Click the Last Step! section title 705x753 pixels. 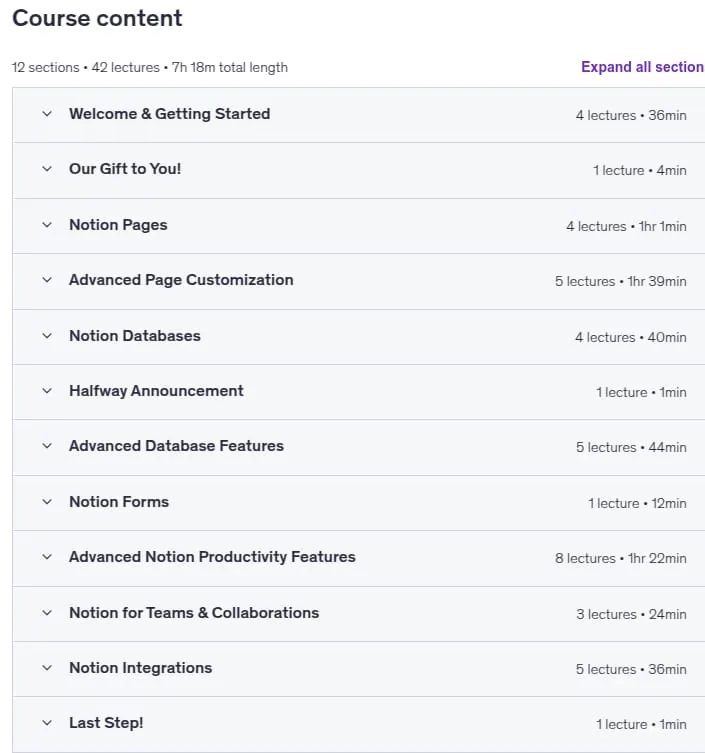[x=106, y=723]
